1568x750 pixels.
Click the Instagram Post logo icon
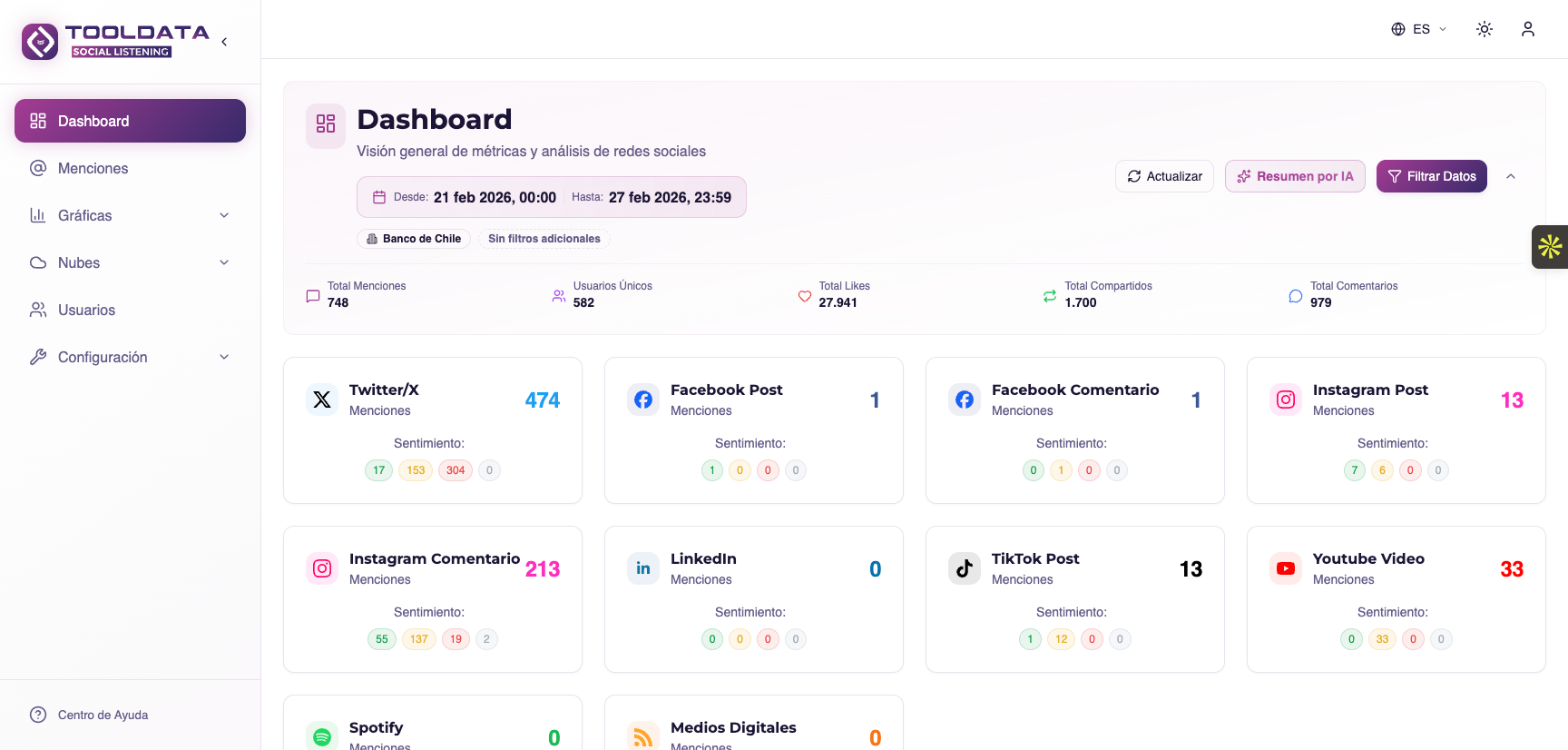click(x=1286, y=400)
